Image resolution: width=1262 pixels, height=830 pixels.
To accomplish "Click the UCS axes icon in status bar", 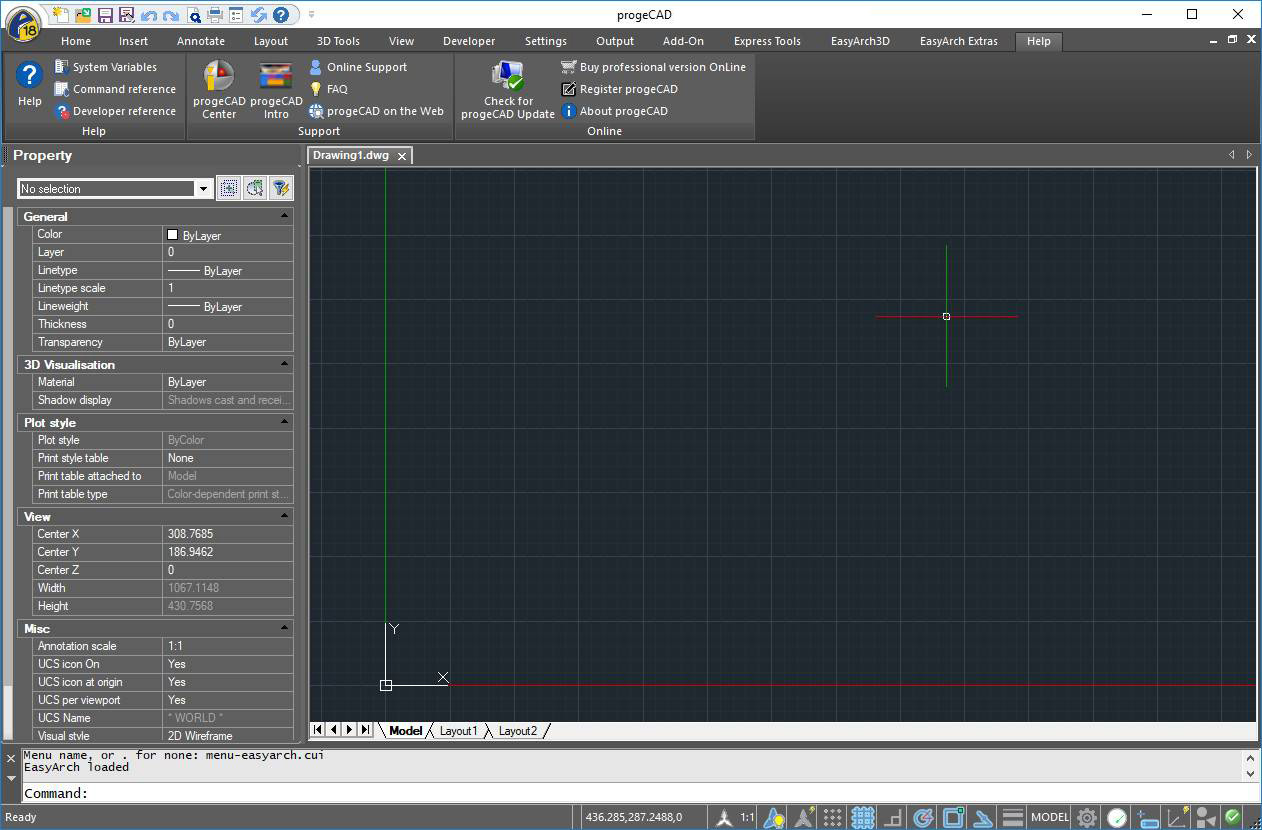I will click(x=1177, y=817).
